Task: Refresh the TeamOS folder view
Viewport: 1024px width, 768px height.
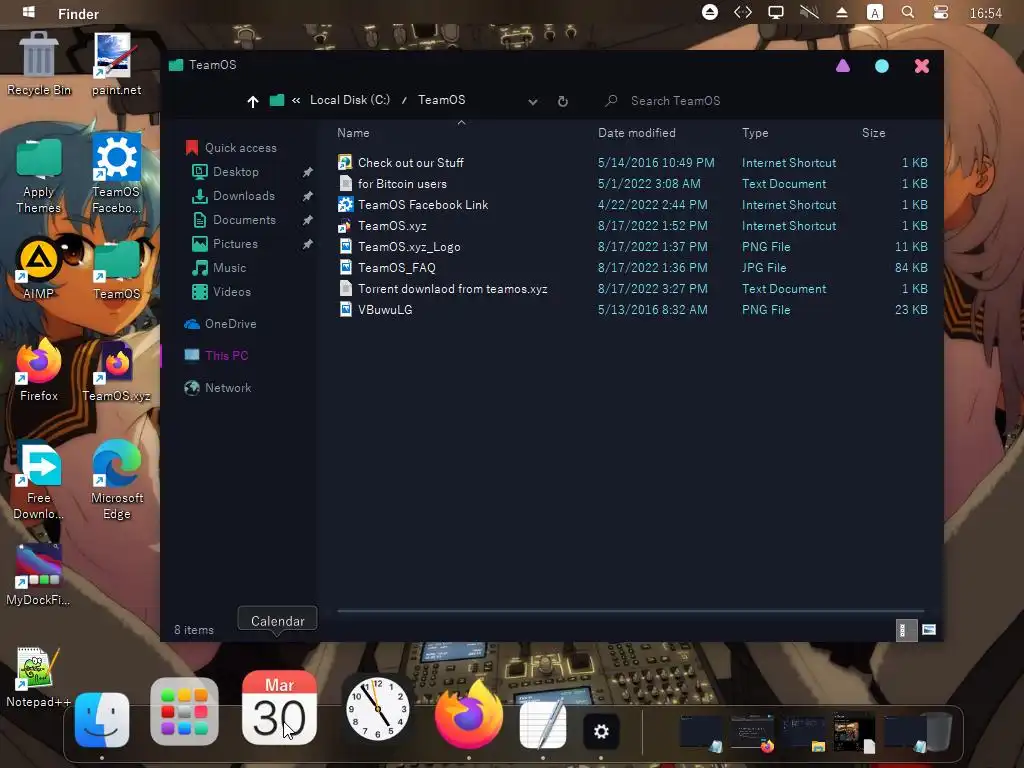Action: point(562,101)
